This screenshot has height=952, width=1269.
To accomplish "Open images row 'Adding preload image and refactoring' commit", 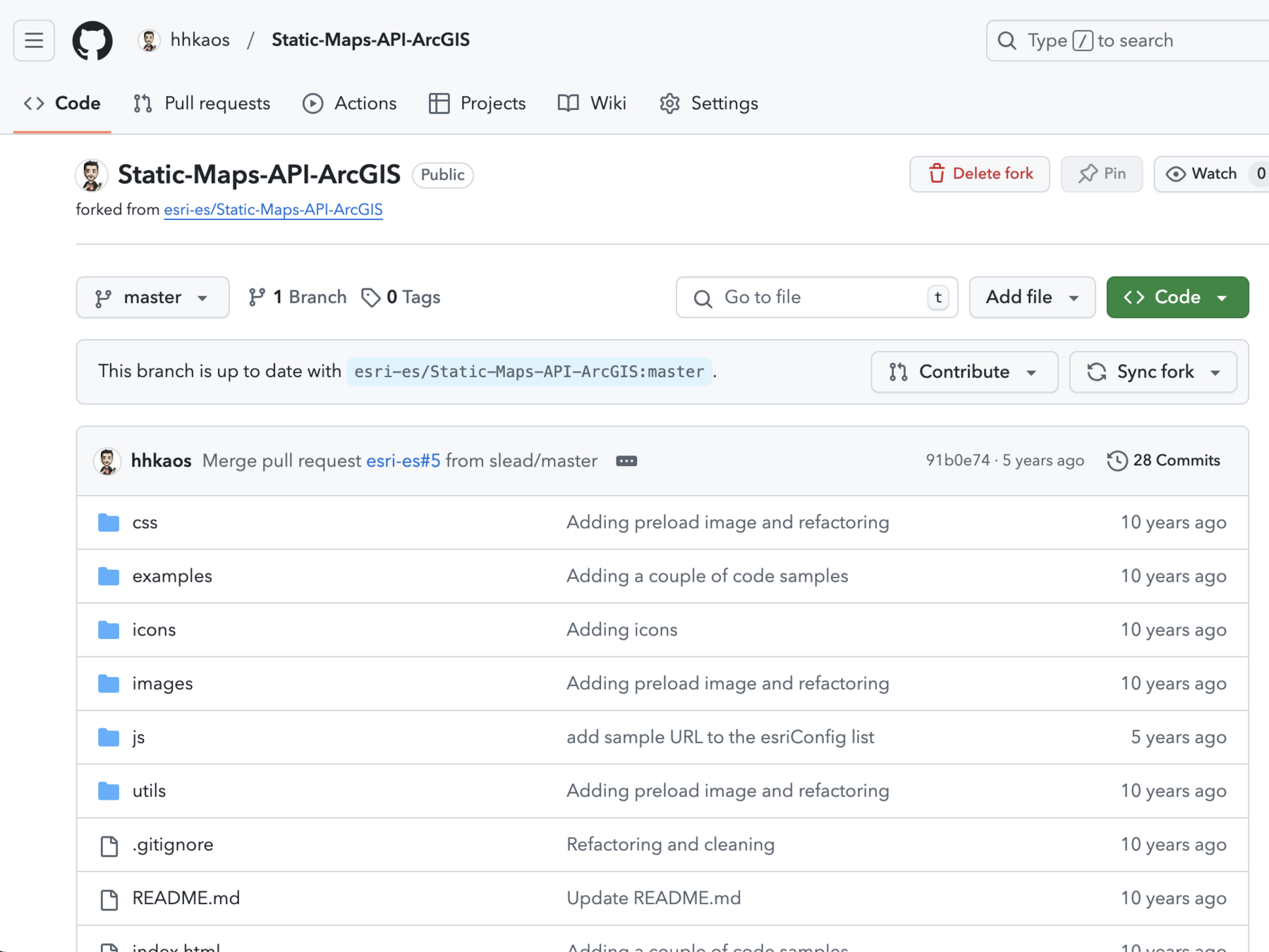I will [x=728, y=683].
